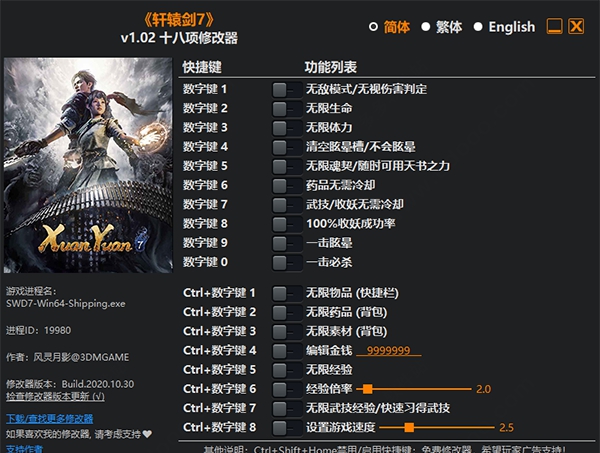The image size is (600, 453).
Task: Switch language to English
Action: coord(504,27)
